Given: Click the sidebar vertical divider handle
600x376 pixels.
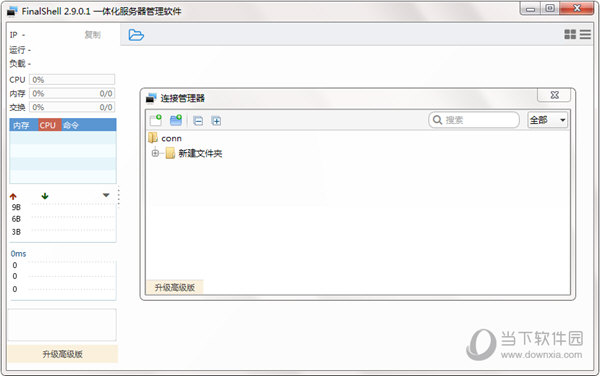Looking at the screenshot, I should point(119,197).
